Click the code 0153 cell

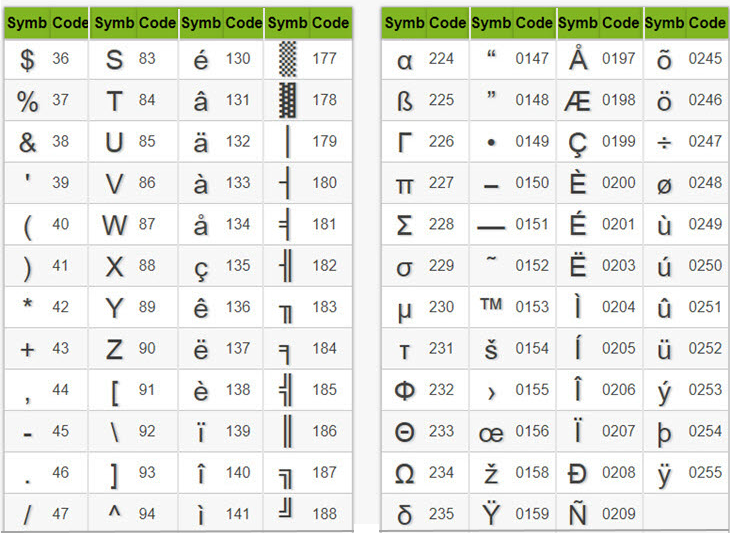pos(532,307)
